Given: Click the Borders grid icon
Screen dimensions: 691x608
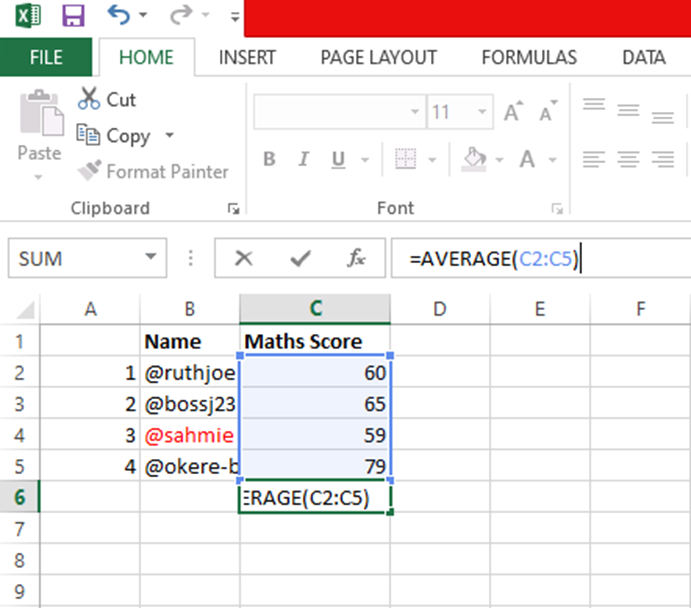Looking at the screenshot, I should (x=405, y=159).
